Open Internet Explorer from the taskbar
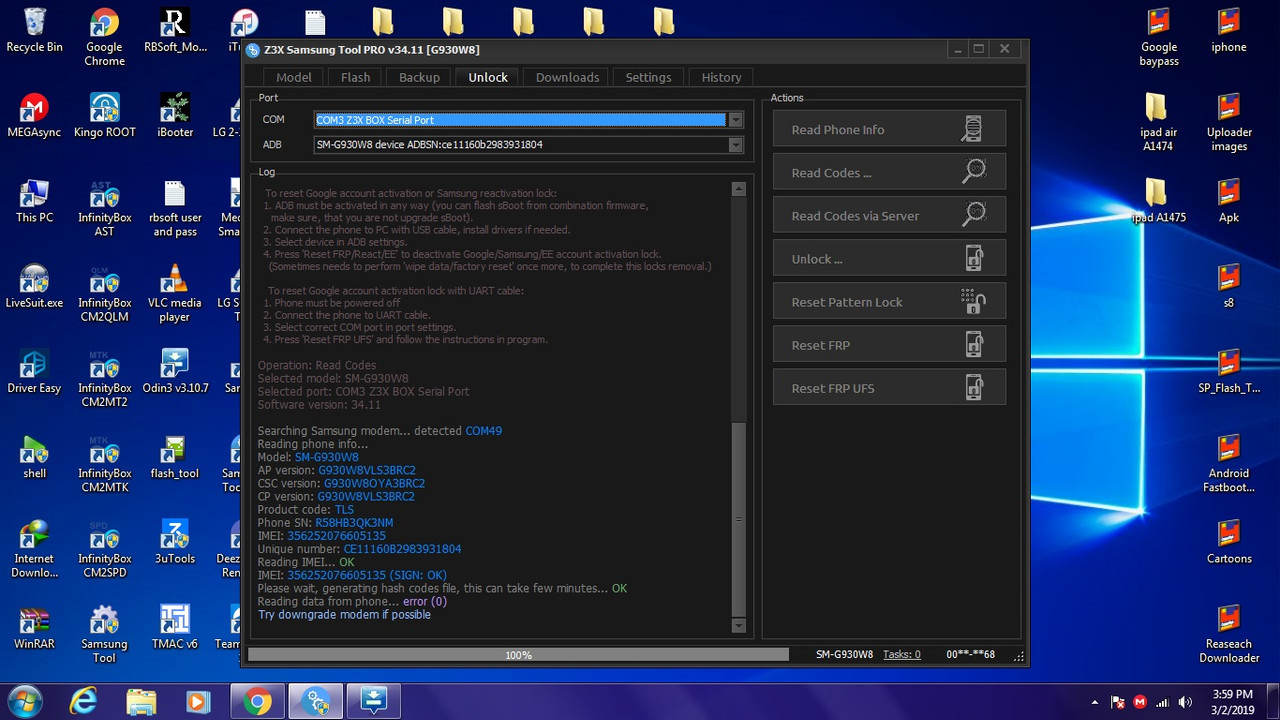 coord(83,701)
